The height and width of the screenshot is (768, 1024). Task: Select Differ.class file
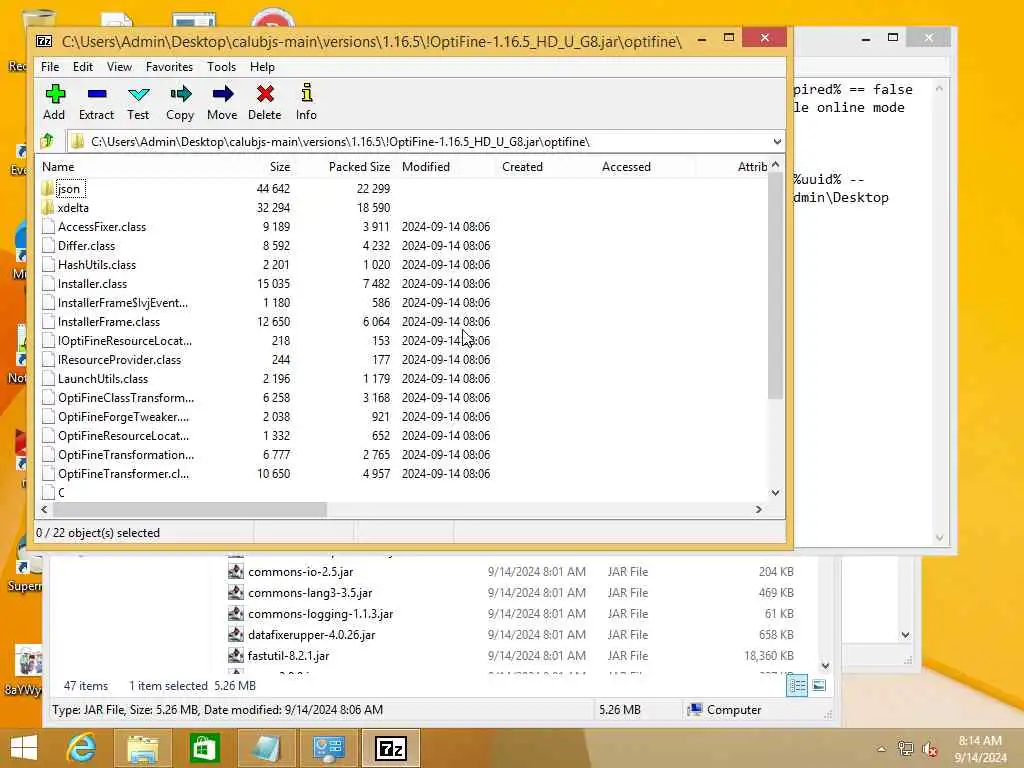[86, 246]
